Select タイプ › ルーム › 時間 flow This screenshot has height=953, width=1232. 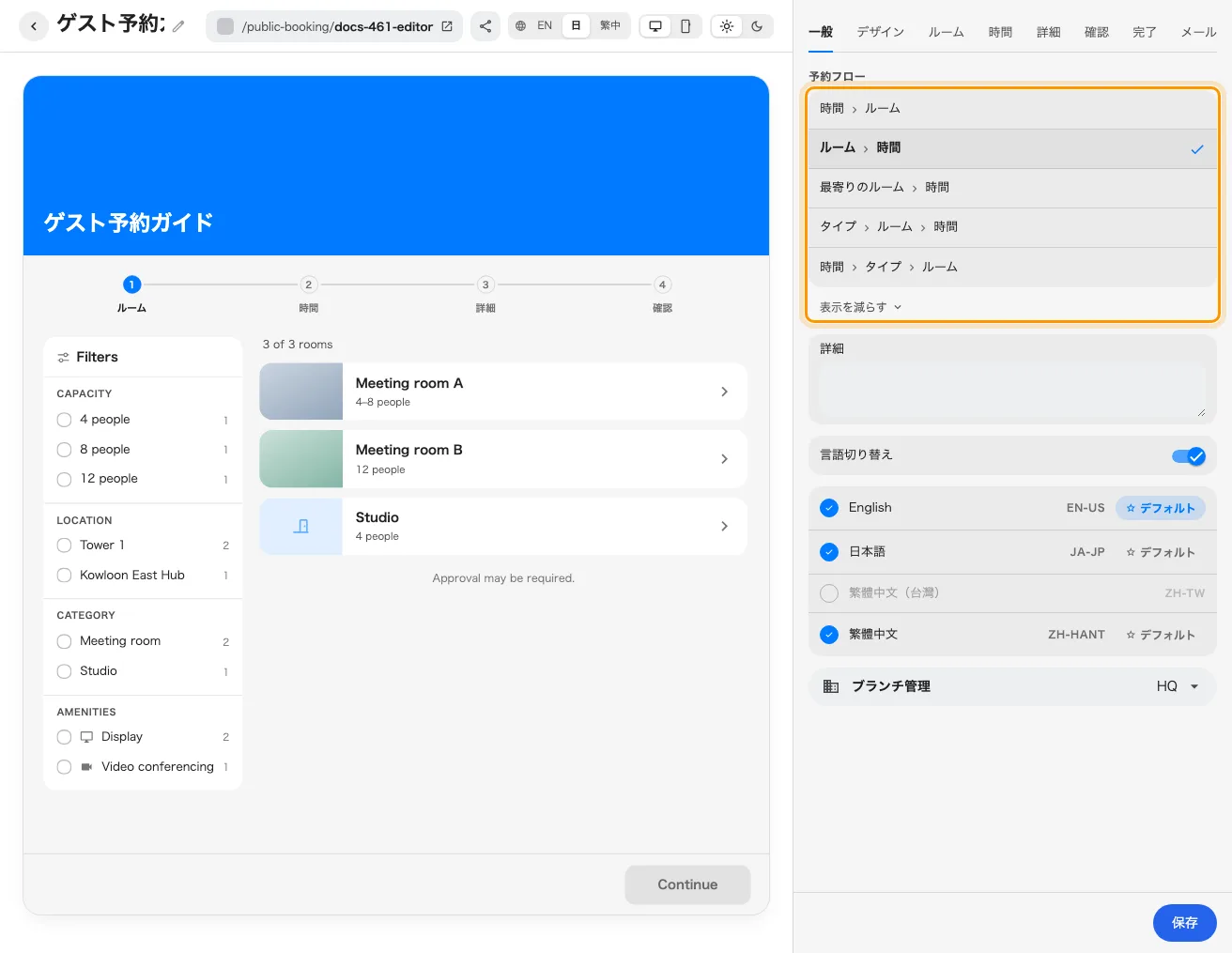coord(1012,227)
